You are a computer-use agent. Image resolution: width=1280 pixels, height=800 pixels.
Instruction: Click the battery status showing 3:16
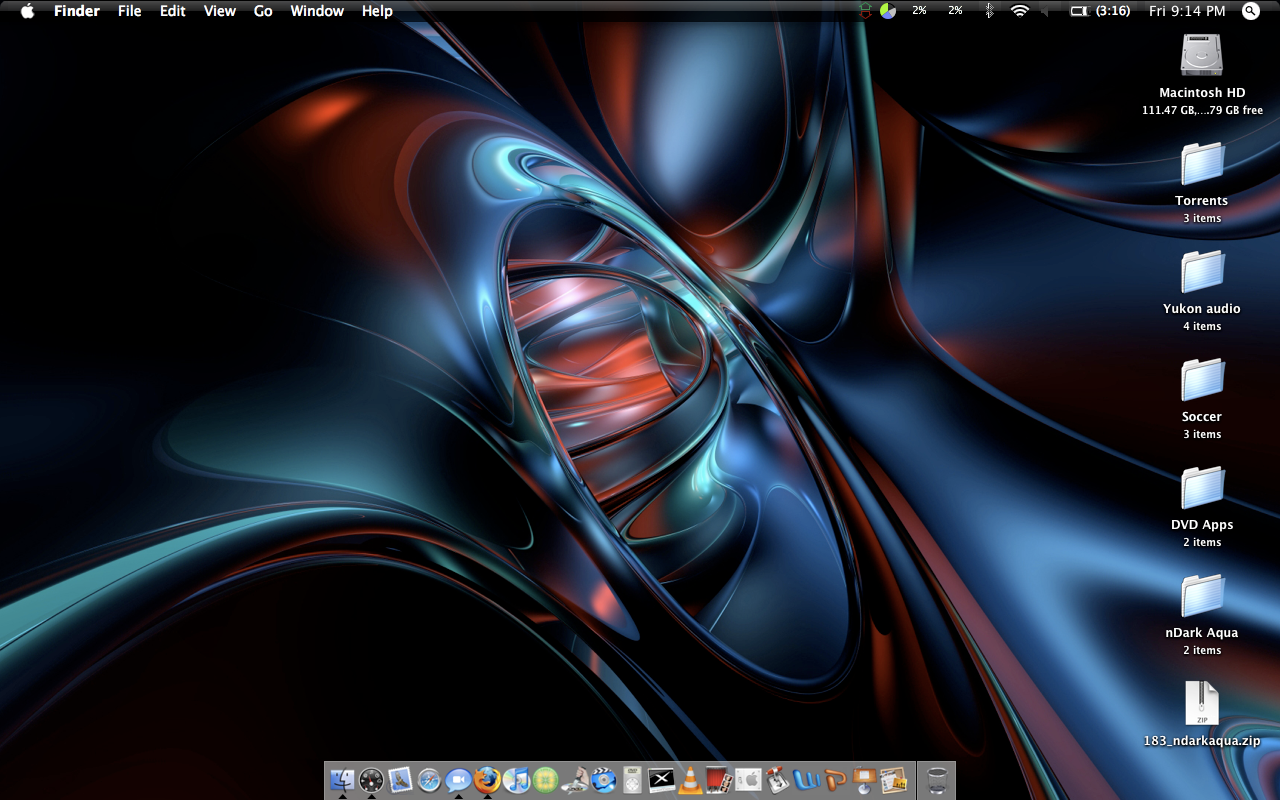[x=1100, y=11]
